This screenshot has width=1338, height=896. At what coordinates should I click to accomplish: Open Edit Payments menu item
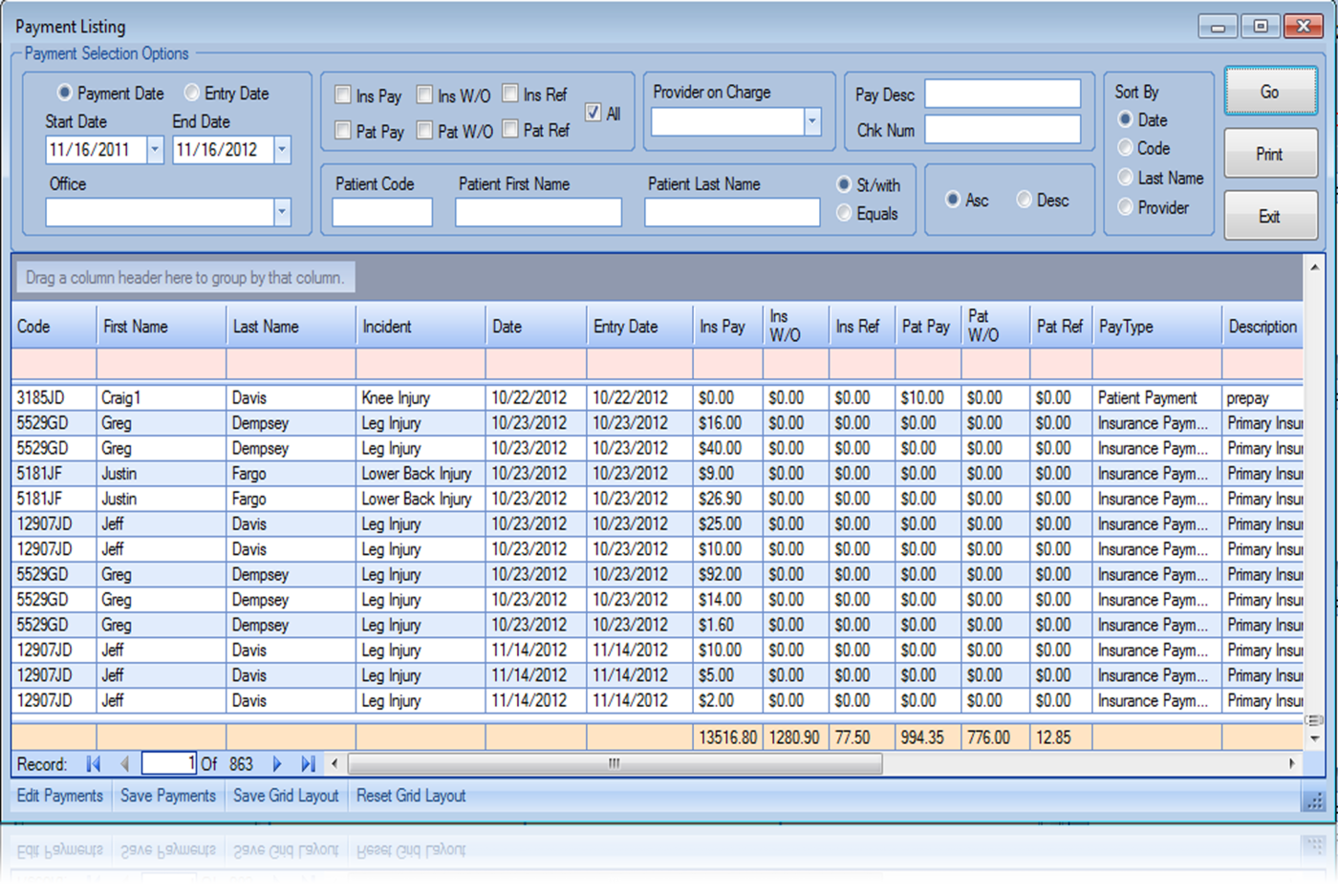pyautogui.click(x=60, y=796)
